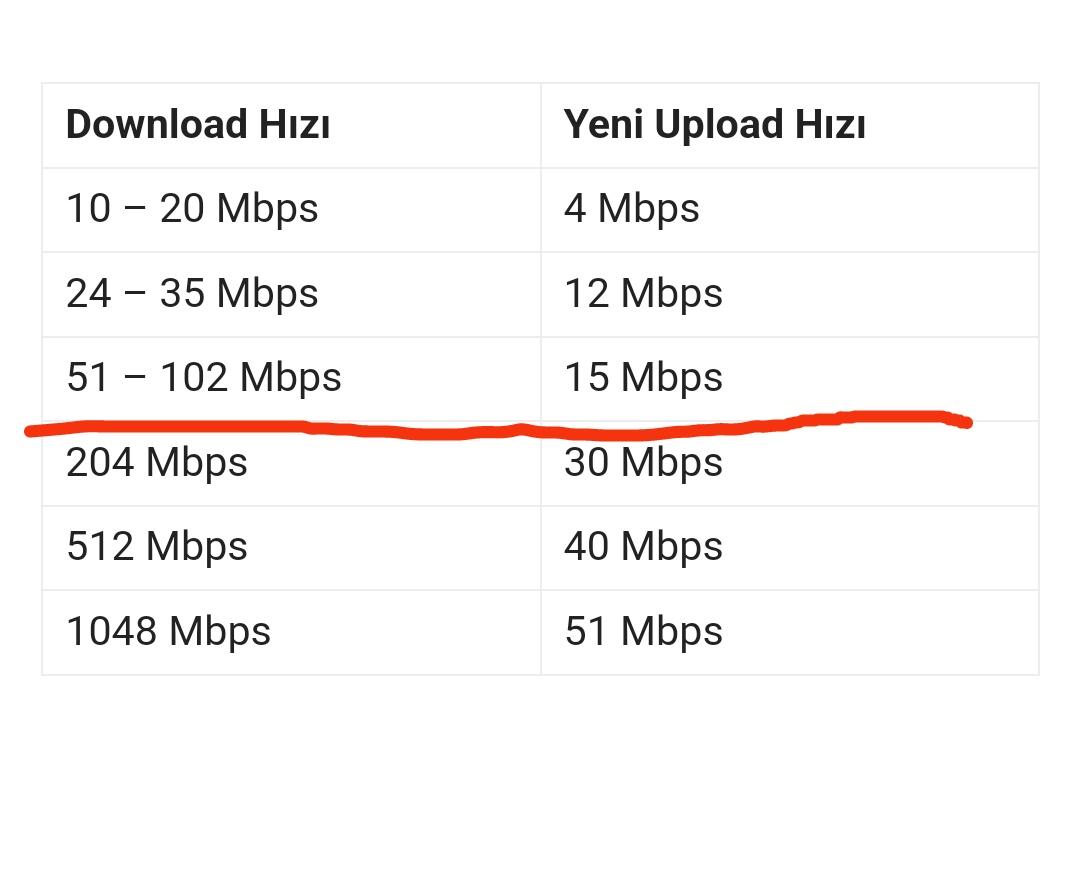The height and width of the screenshot is (889, 1080).
Task: Click the "204 Mbps" download cell
Action: 157,463
